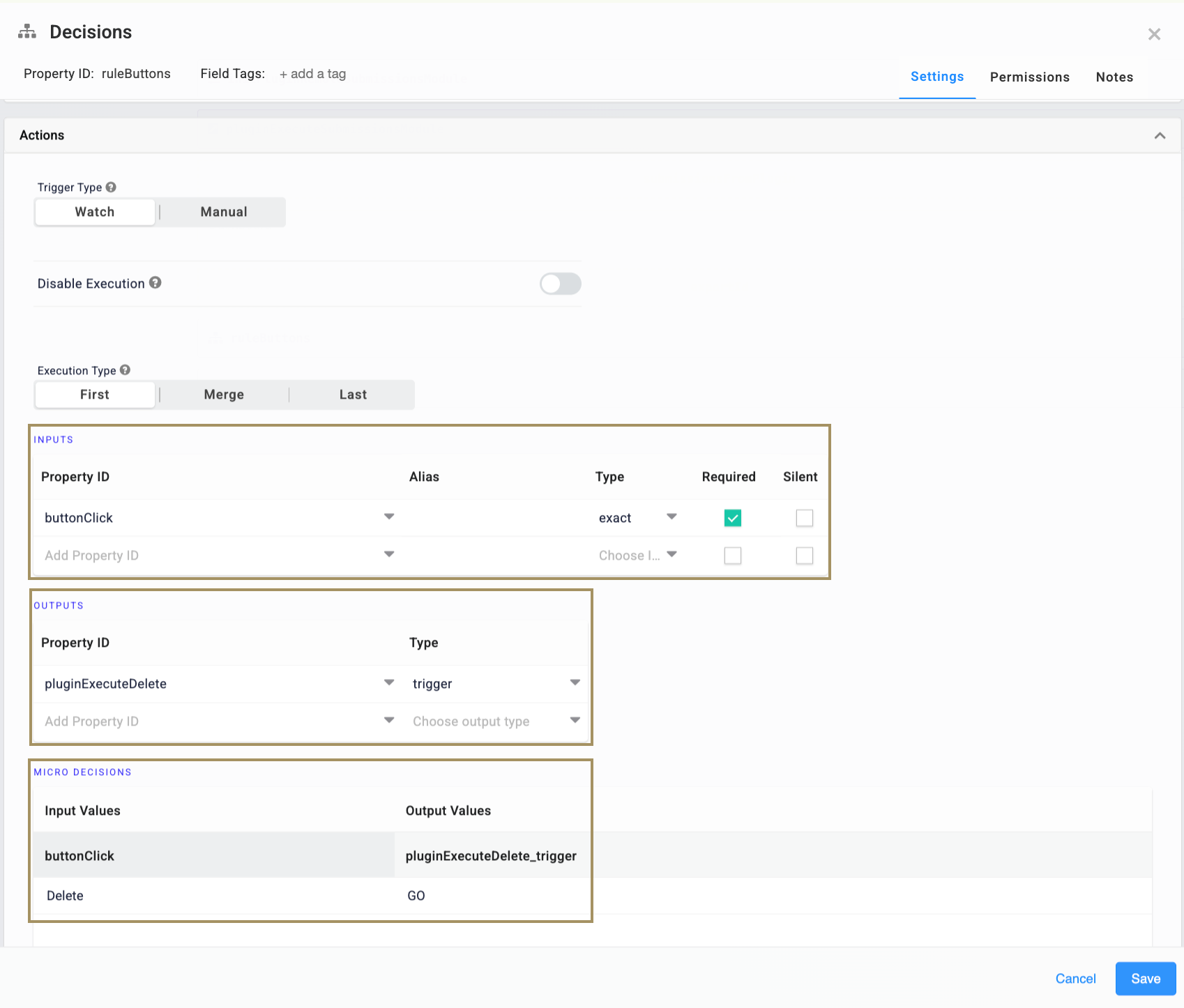The width and height of the screenshot is (1184, 1008).
Task: Click the Save button
Action: tap(1145, 978)
